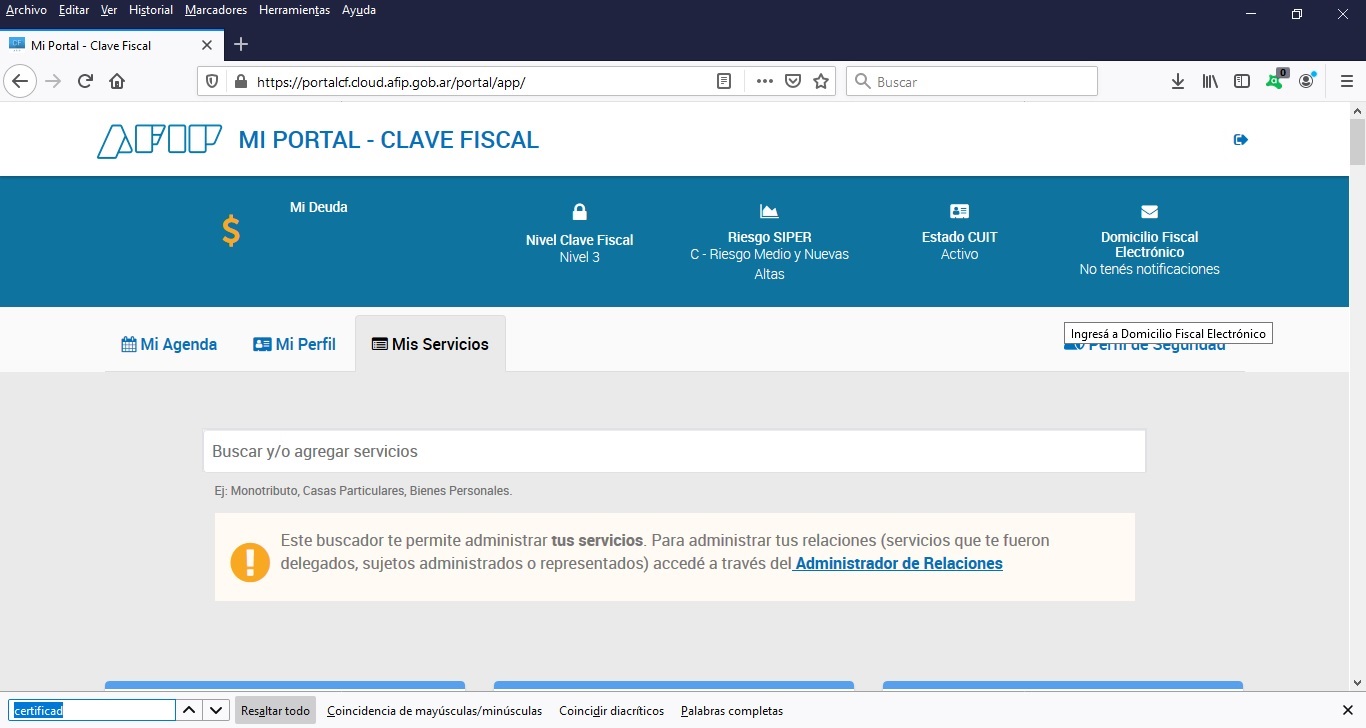Go to next find match
Viewport: 1366px width, 728px height.
(216, 711)
